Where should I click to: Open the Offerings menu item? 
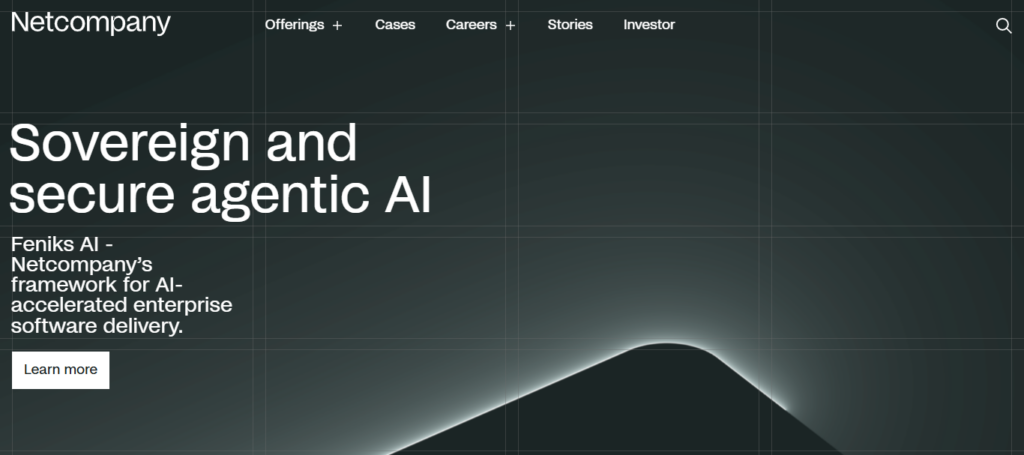click(295, 25)
